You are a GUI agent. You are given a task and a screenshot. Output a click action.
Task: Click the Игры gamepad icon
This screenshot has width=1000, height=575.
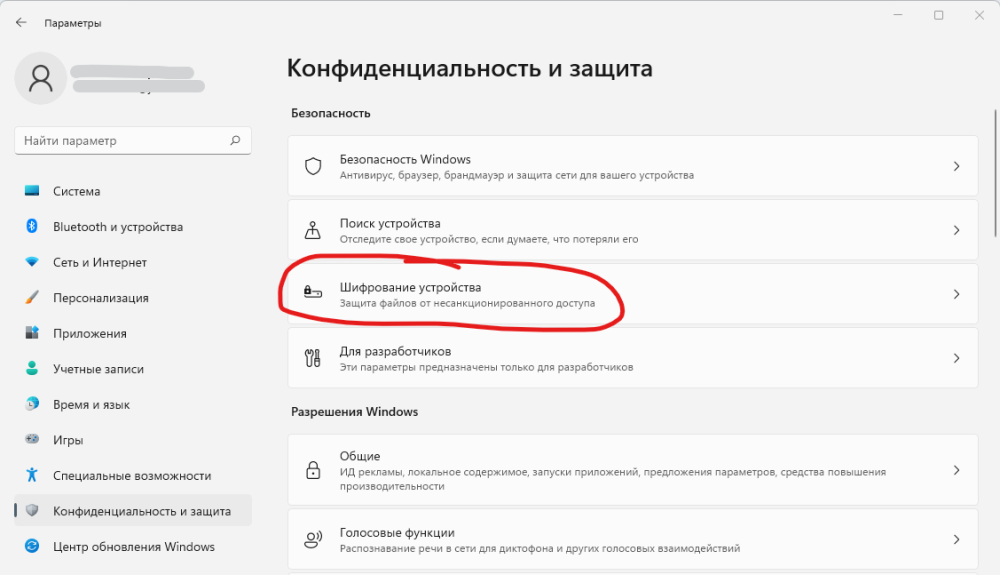pyautogui.click(x=32, y=439)
